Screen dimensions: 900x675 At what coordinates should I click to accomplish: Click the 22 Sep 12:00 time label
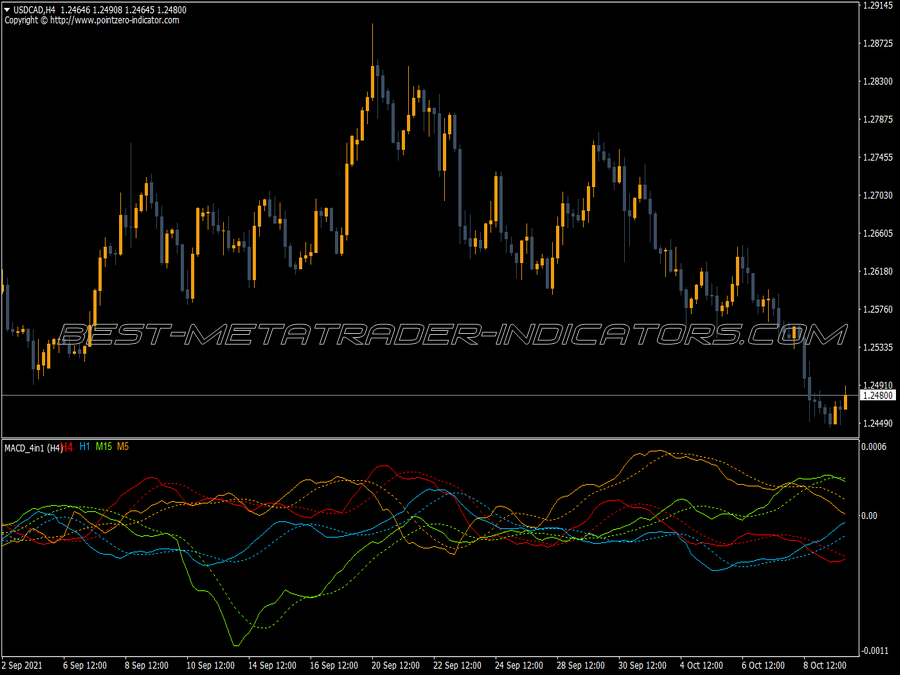[x=457, y=665]
